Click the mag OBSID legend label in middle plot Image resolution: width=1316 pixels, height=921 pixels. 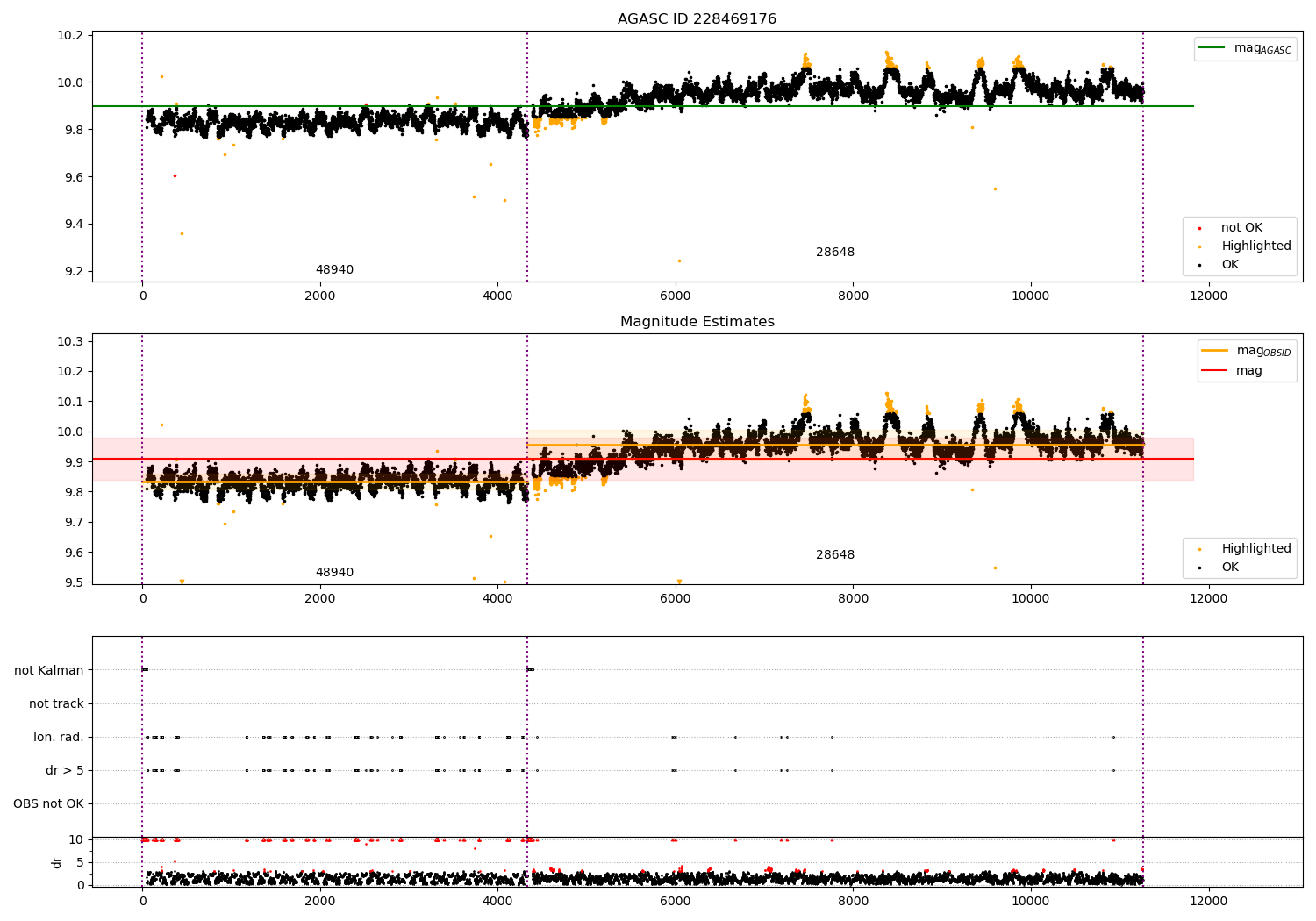(x=1263, y=351)
